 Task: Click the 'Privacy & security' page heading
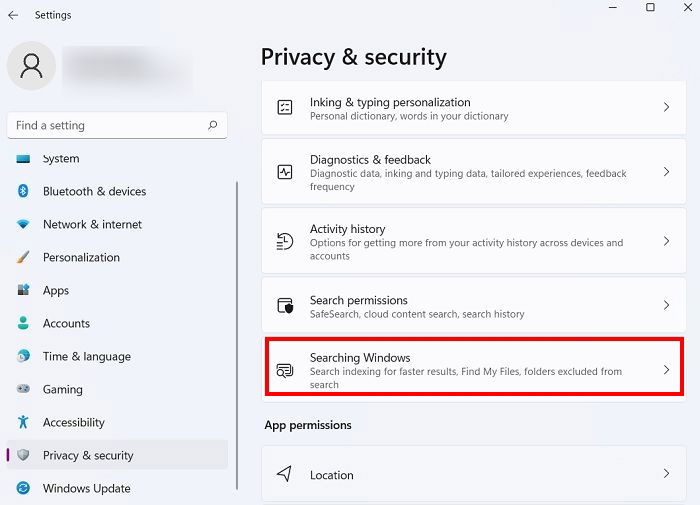point(354,58)
